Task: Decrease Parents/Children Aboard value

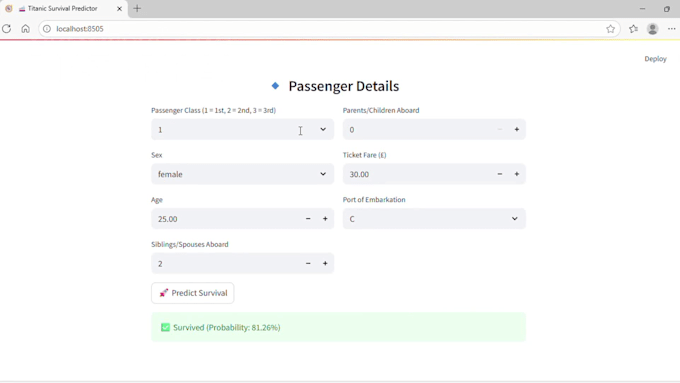Action: [500, 129]
